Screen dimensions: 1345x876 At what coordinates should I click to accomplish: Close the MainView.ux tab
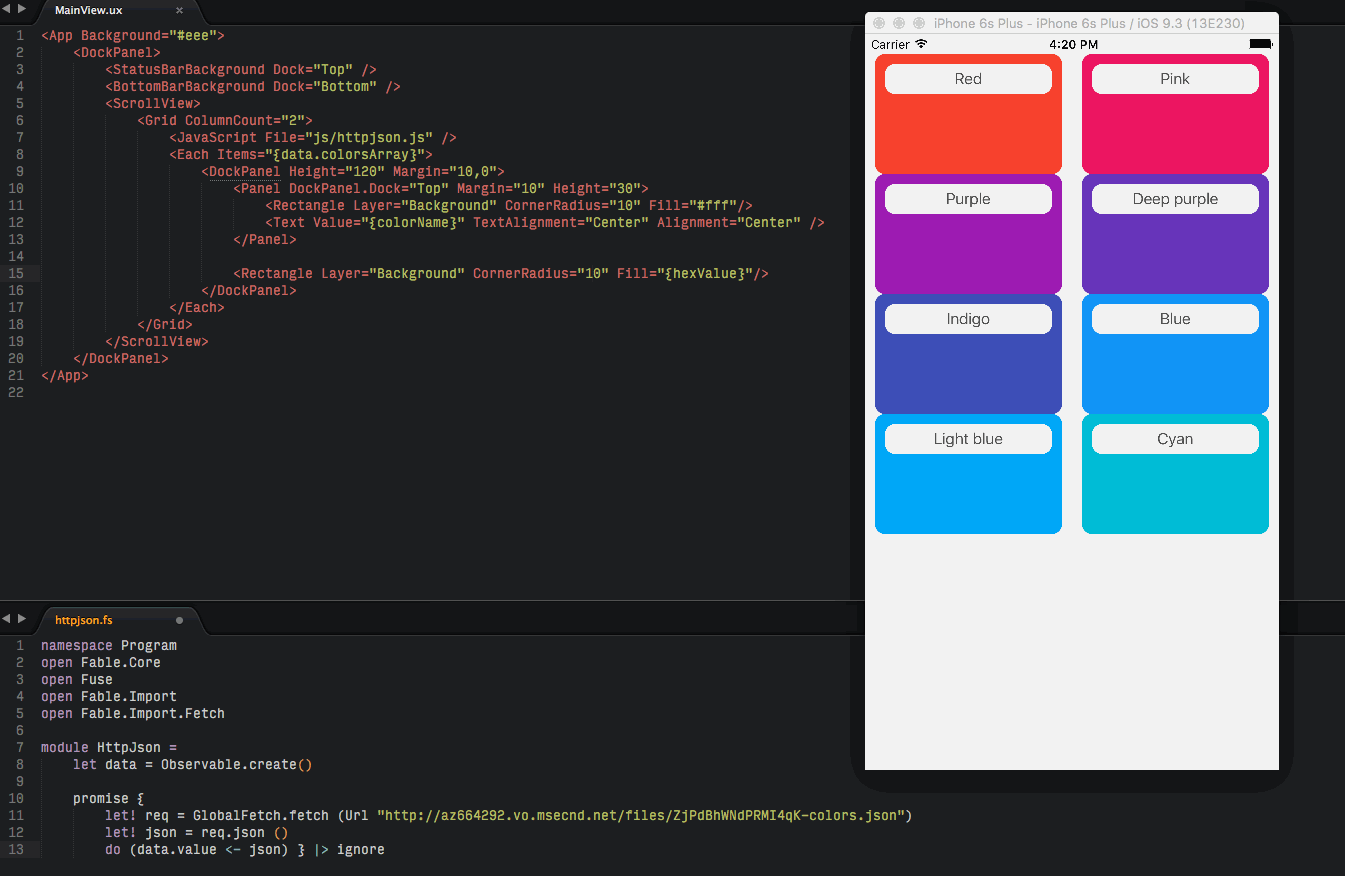[x=179, y=10]
